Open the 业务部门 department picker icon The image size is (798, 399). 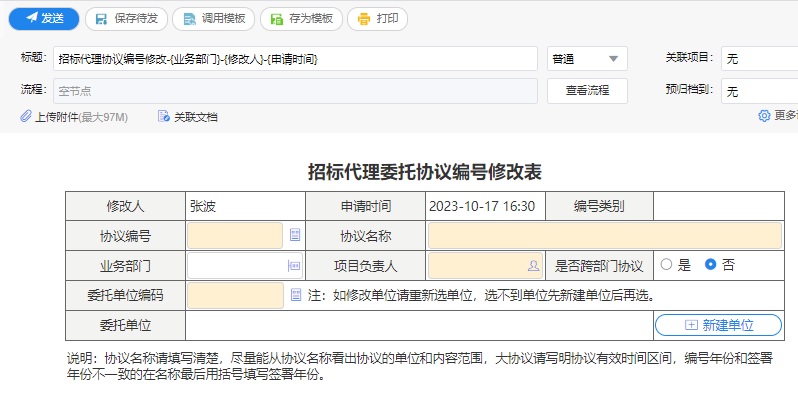coord(295,265)
